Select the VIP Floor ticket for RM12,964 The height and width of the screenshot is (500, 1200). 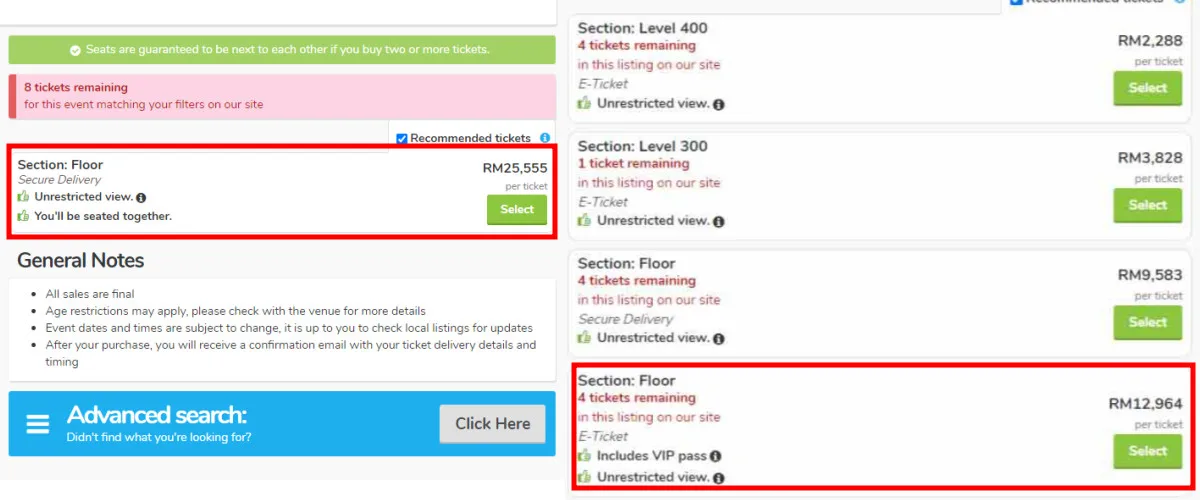coord(1147,451)
